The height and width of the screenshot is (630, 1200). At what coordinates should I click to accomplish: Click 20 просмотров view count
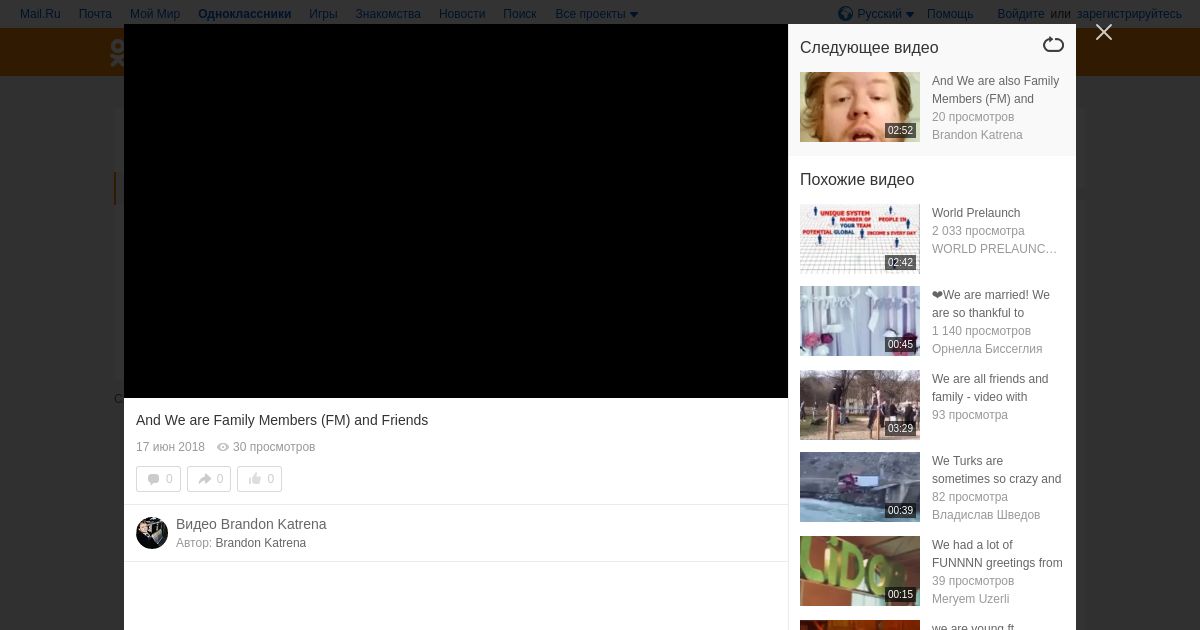click(973, 117)
